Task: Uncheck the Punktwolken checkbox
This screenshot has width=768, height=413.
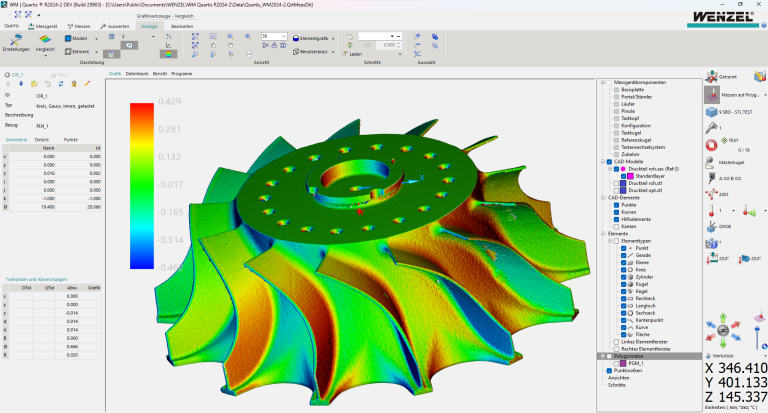Action: pyautogui.click(x=609, y=370)
